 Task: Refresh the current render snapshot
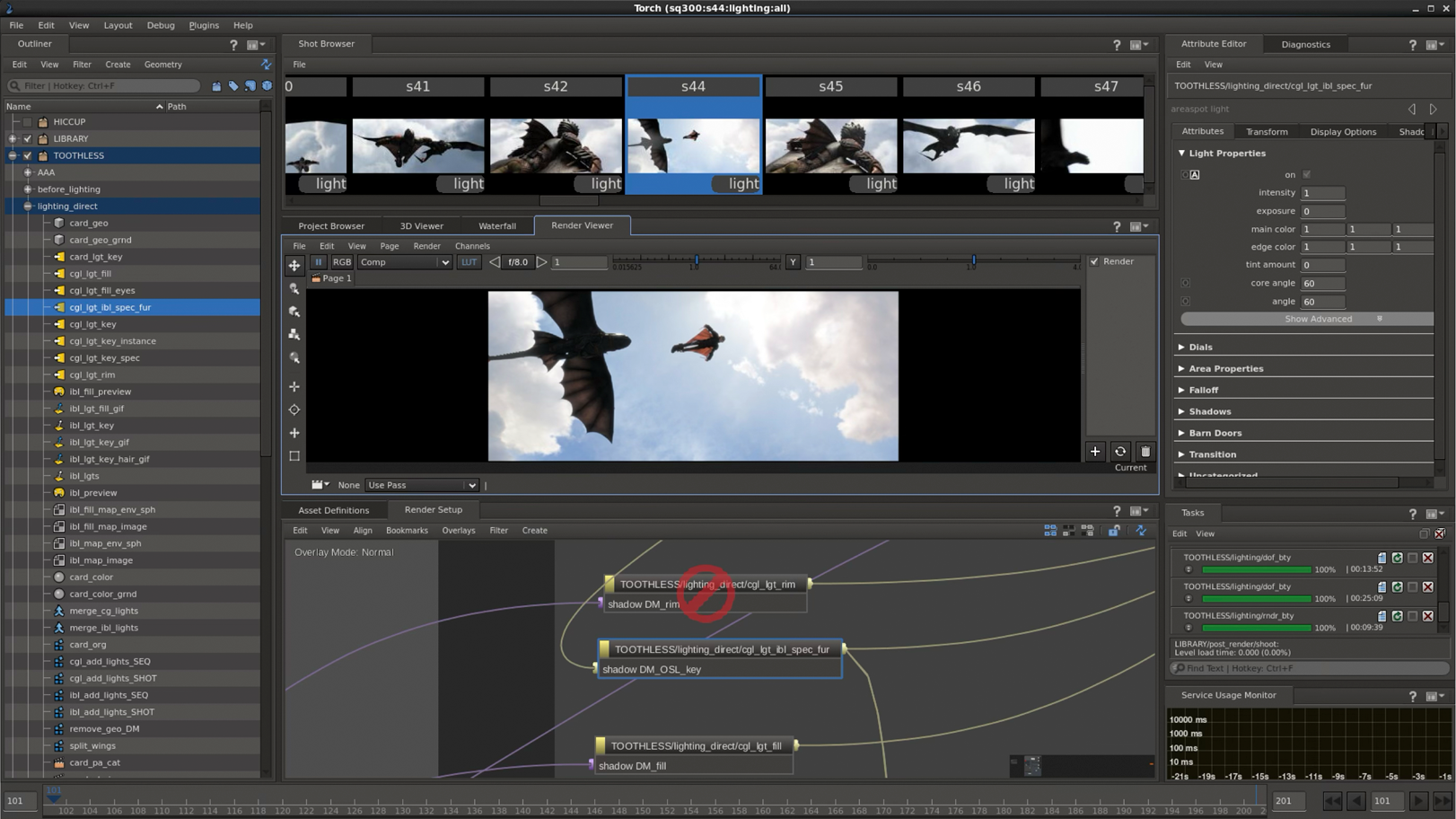[1119, 452]
